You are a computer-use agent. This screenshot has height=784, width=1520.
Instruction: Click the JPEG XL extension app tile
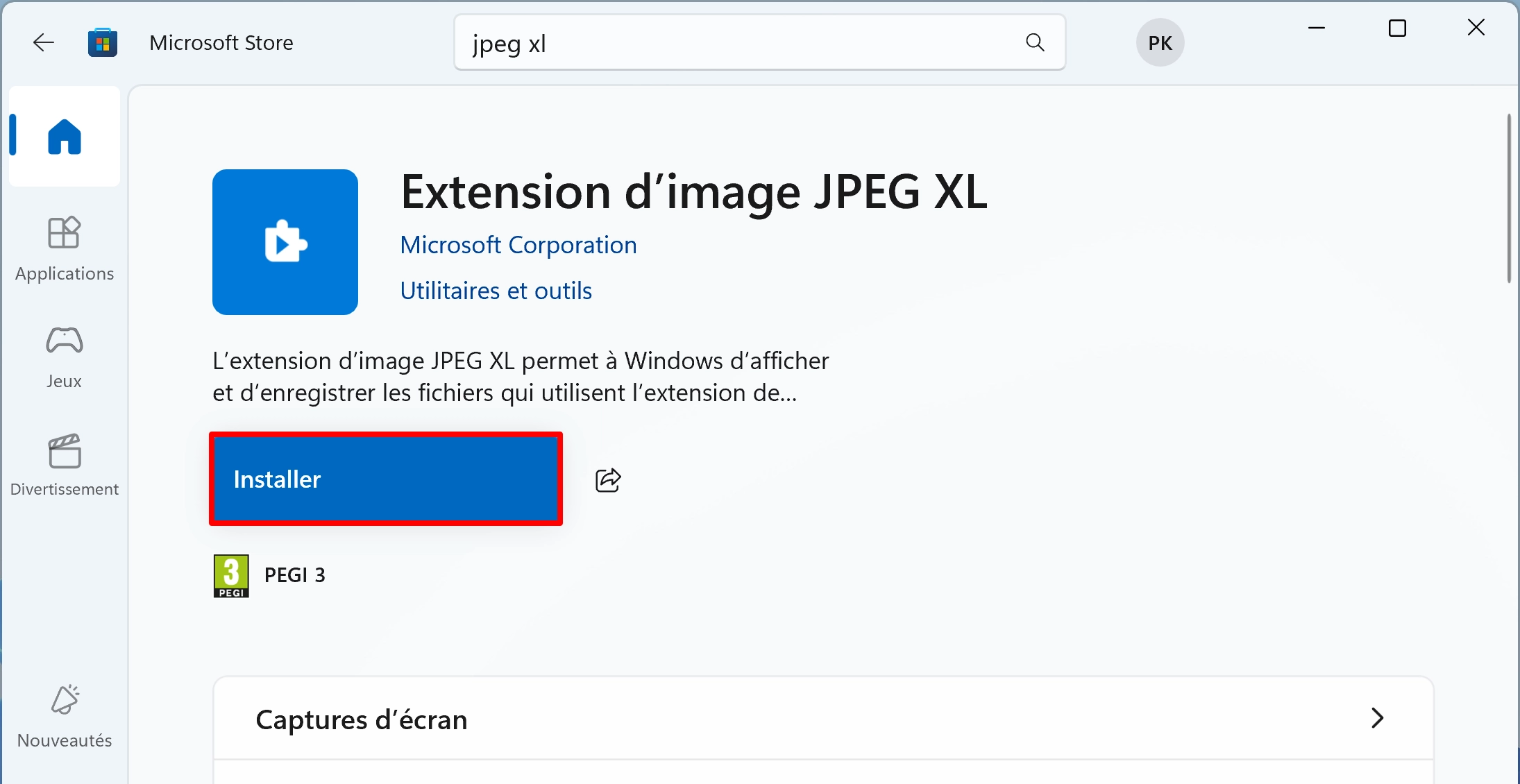(x=285, y=242)
